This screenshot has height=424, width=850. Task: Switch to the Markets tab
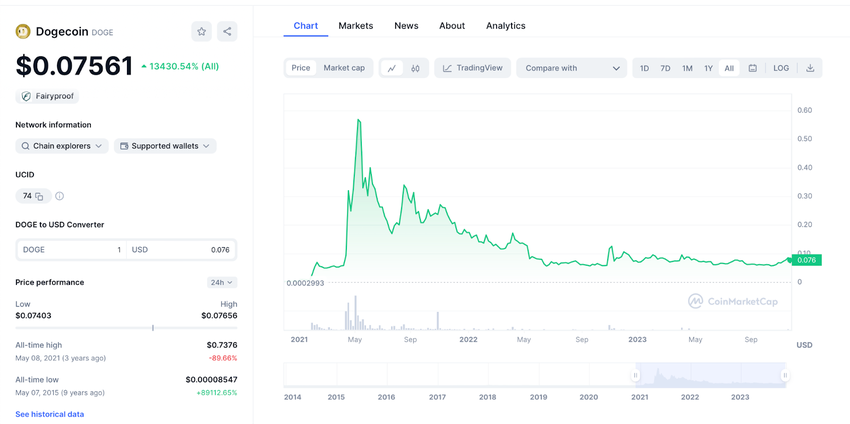(355, 26)
